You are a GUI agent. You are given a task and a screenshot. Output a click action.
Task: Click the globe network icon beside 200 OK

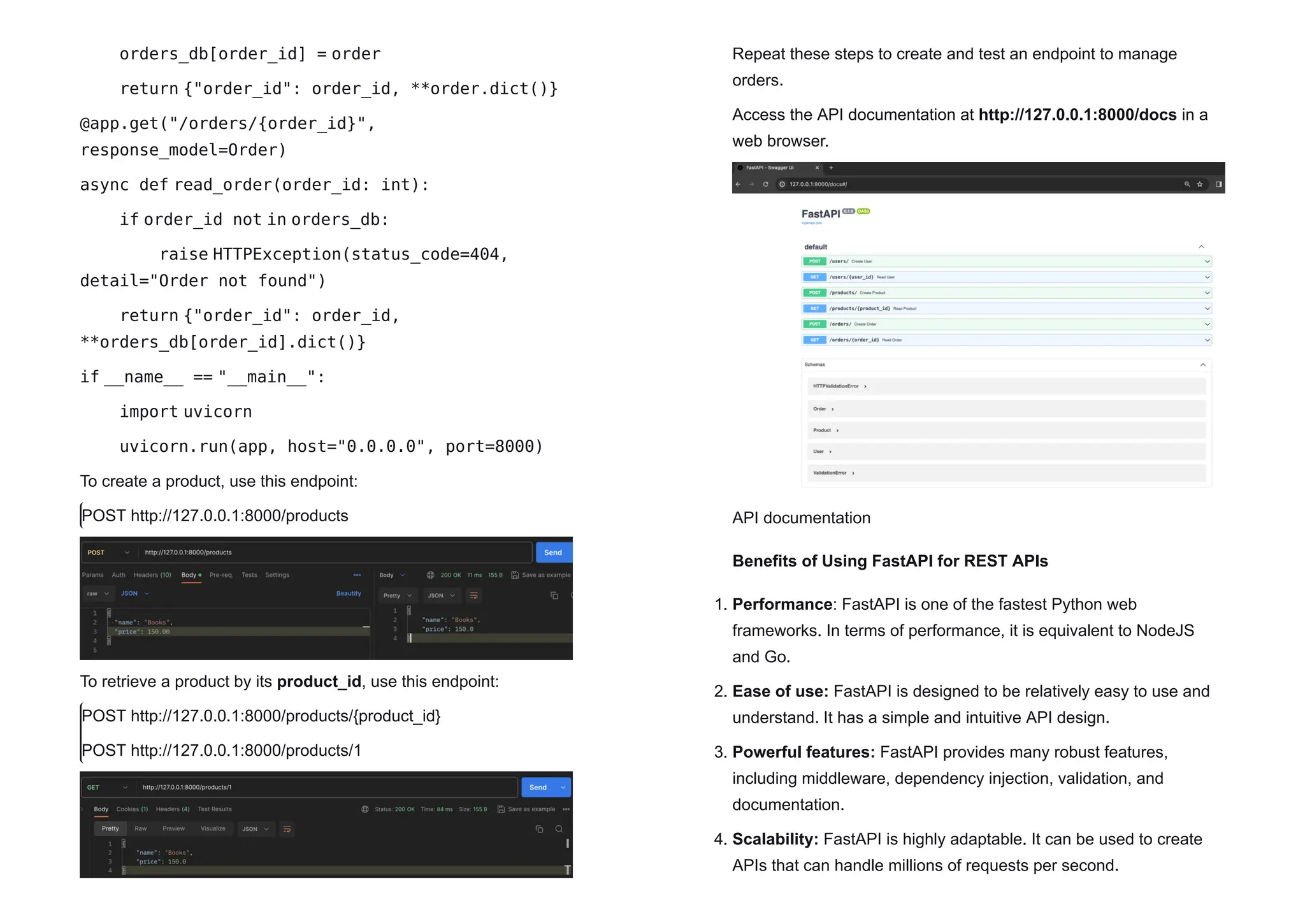(431, 575)
